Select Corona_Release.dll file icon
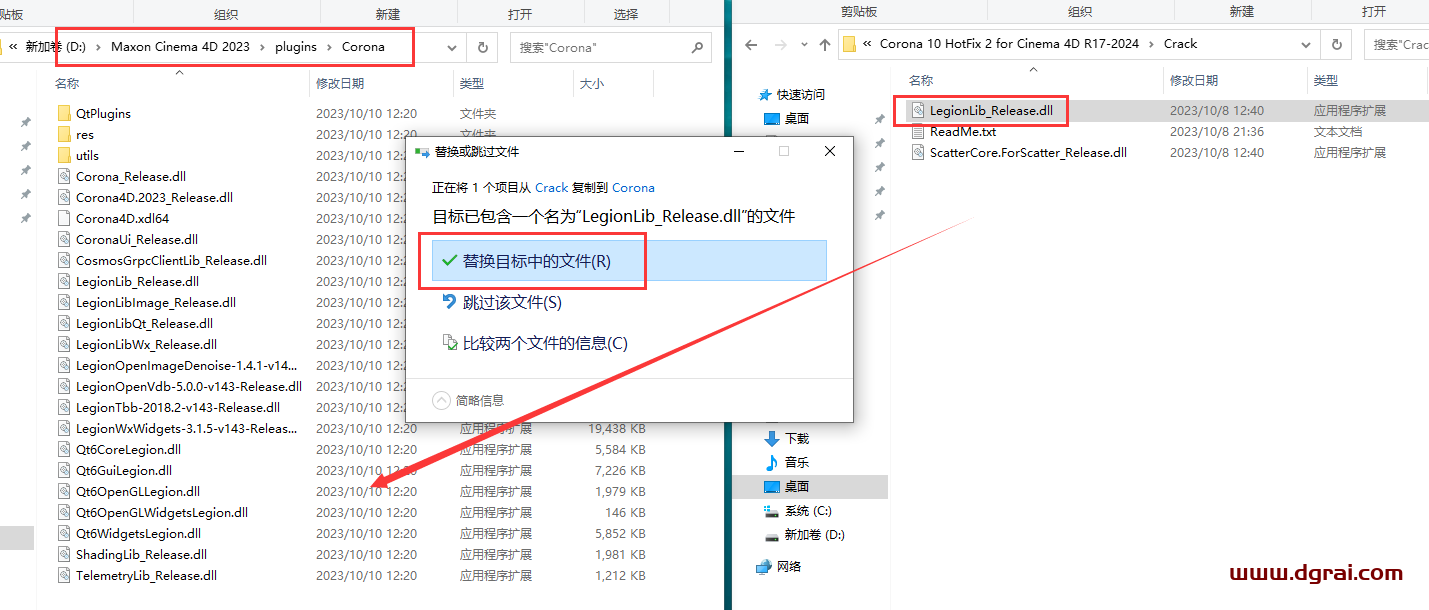This screenshot has width=1429, height=610. coord(64,176)
